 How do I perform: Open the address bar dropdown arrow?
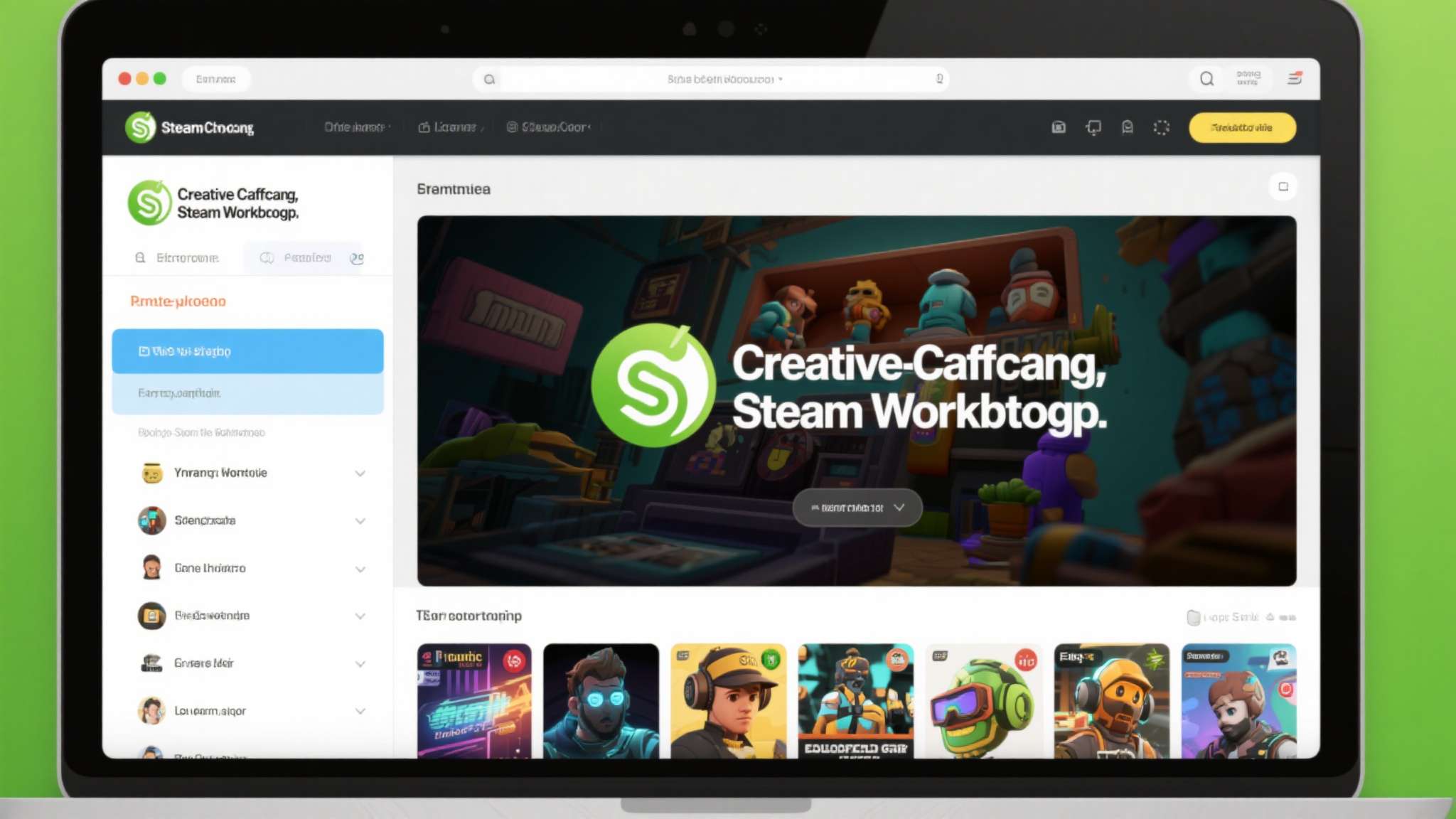[780, 80]
